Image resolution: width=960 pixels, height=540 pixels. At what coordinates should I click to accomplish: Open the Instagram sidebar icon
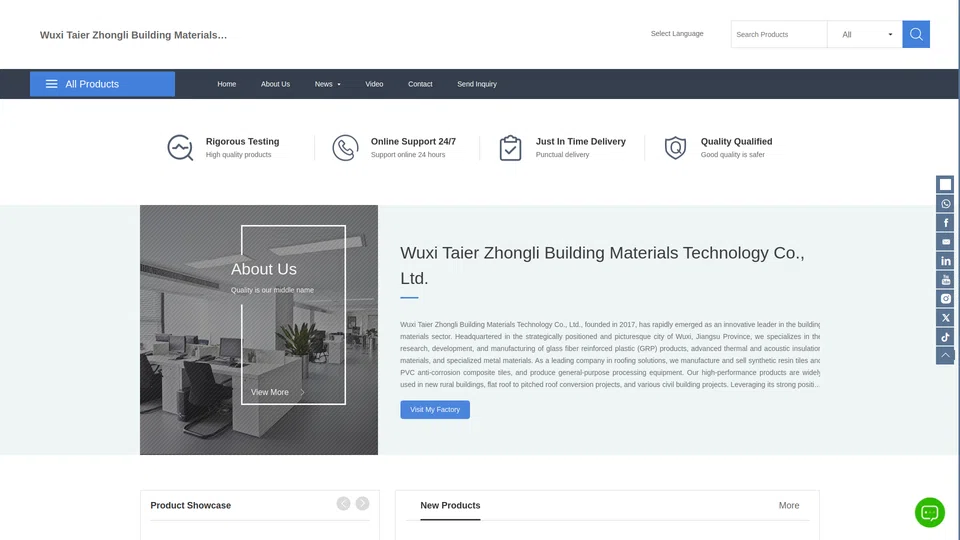pyautogui.click(x=945, y=299)
